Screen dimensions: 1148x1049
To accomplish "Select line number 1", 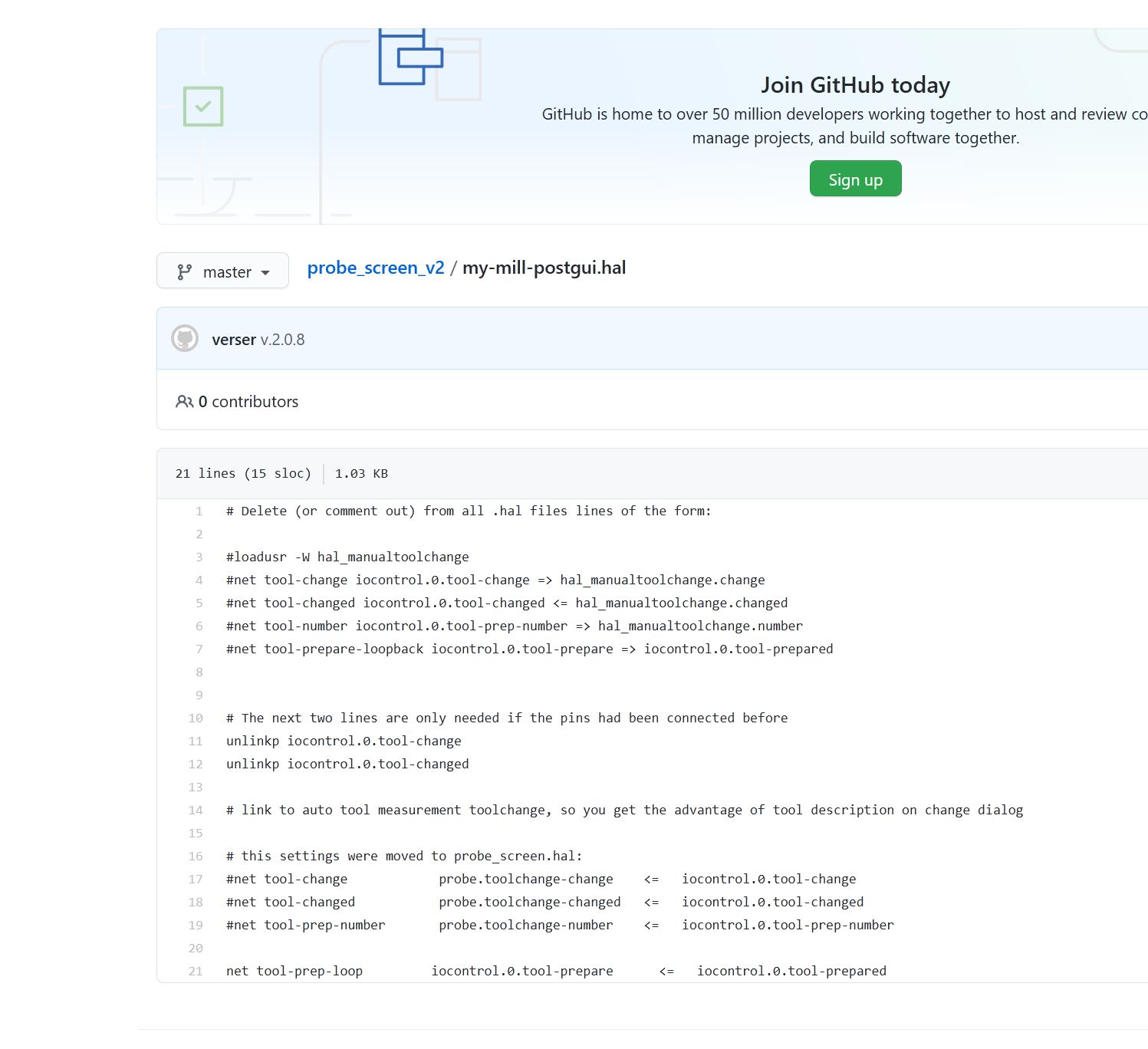I will pyautogui.click(x=199, y=511).
